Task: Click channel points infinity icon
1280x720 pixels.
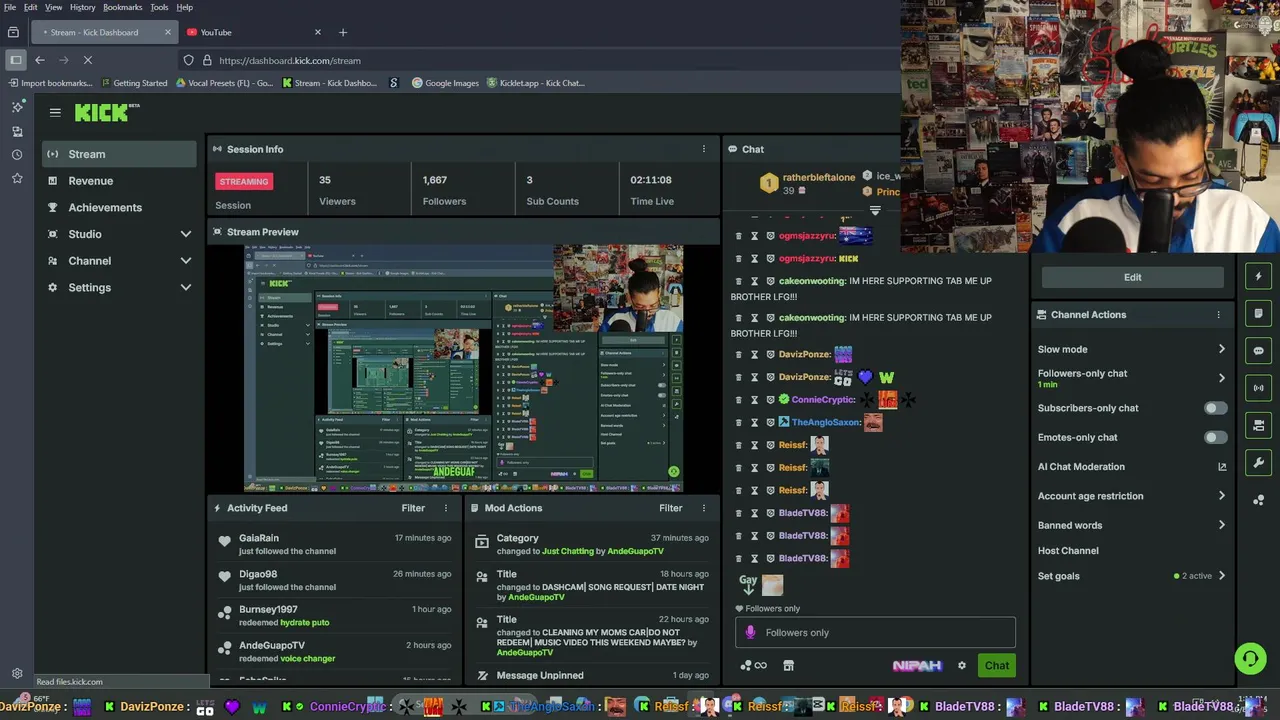Action: [x=754, y=666]
